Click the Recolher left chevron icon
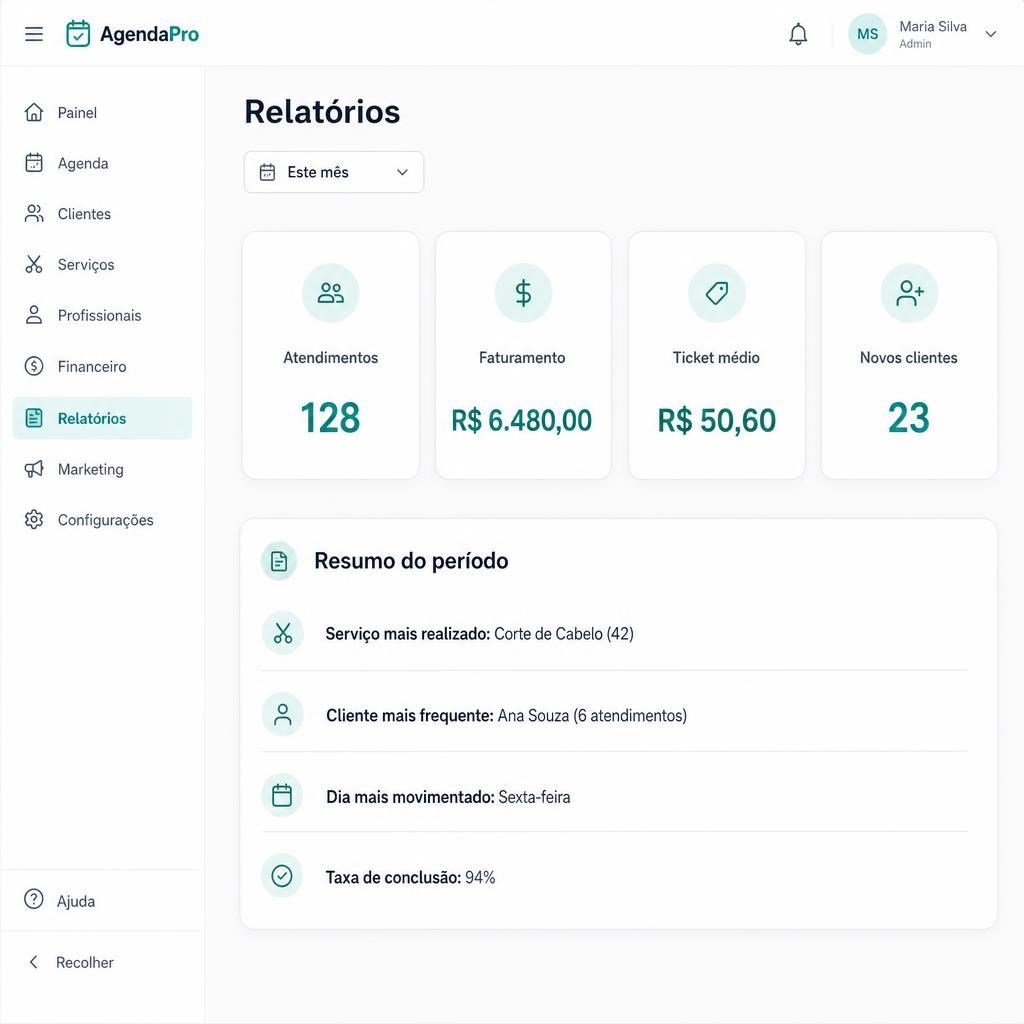The width and height of the screenshot is (1024, 1024). [33, 962]
